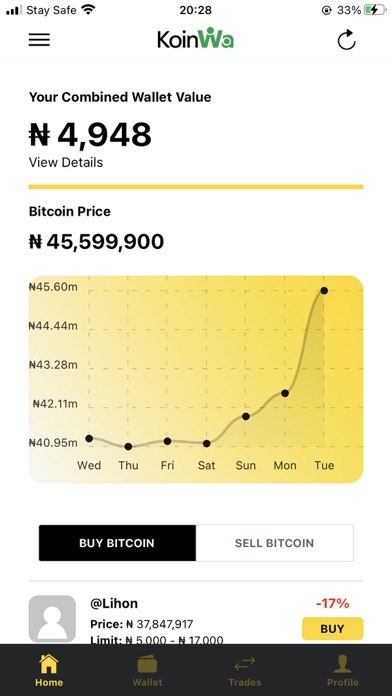Switch to SELL BITCOIN

point(274,543)
